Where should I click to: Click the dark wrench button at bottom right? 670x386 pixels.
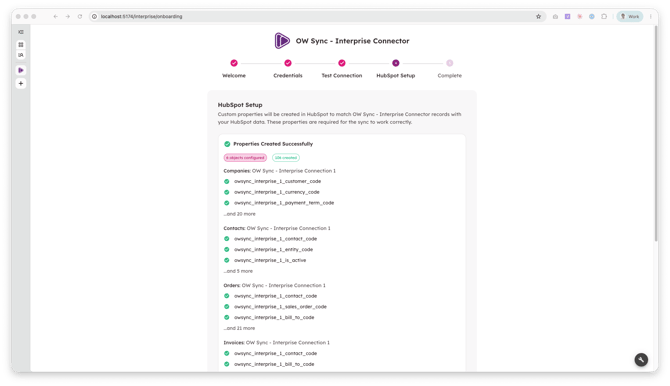(x=641, y=359)
